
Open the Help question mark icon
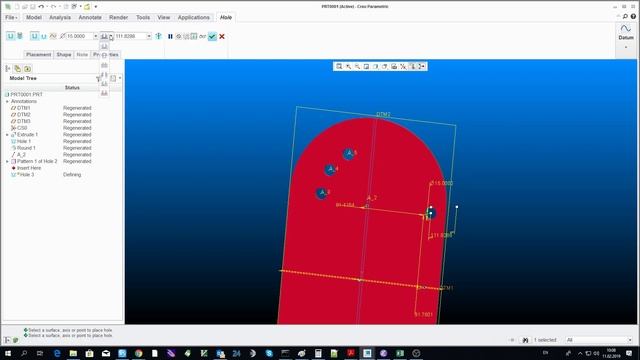tap(633, 17)
